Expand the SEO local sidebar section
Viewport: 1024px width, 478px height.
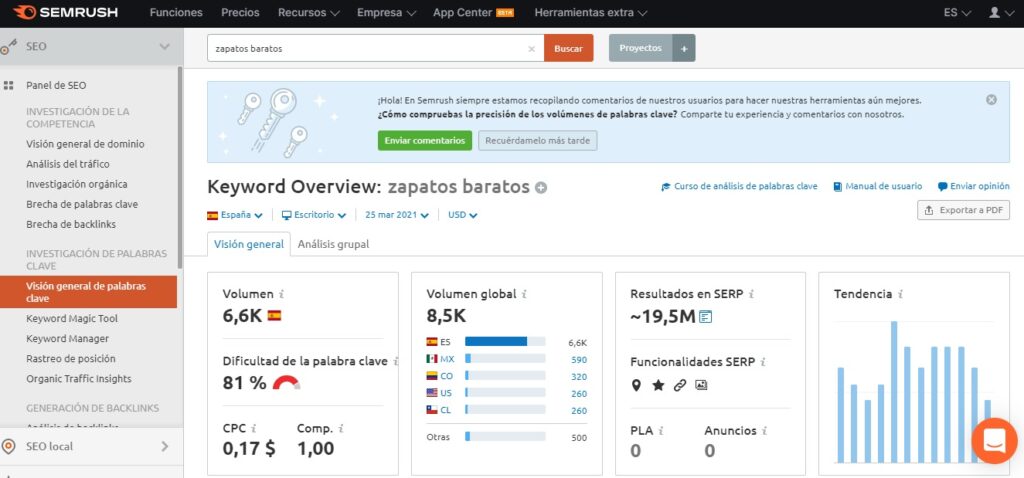point(164,447)
